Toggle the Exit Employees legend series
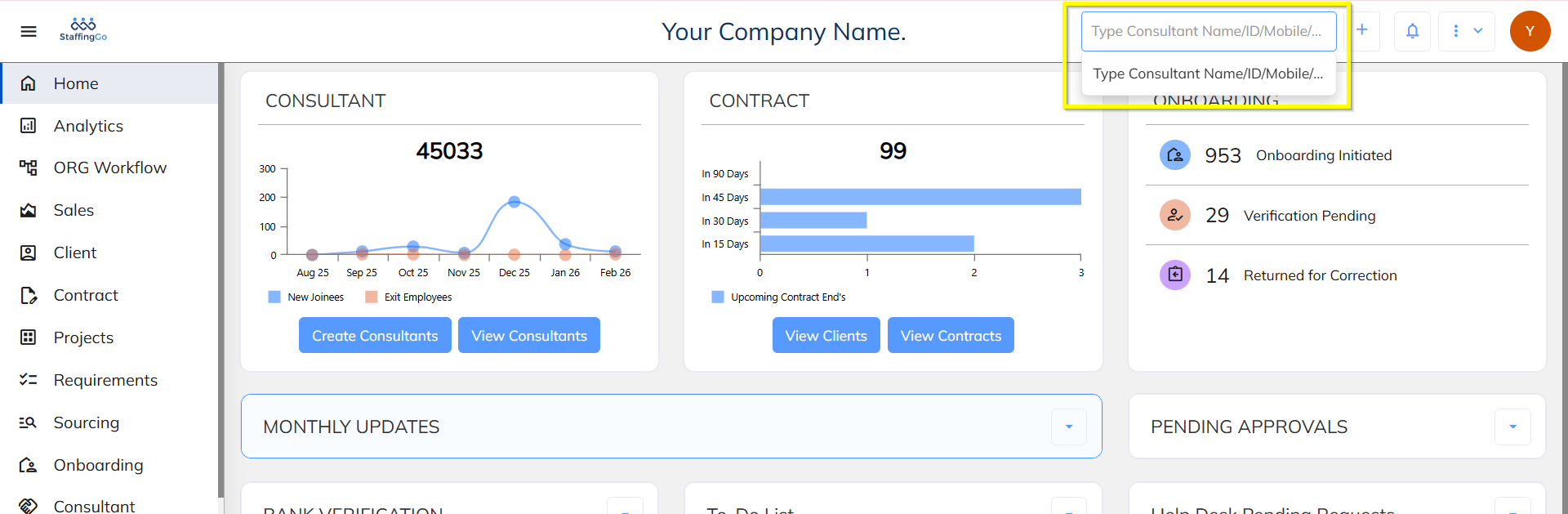The height and width of the screenshot is (514, 1568). point(408,297)
